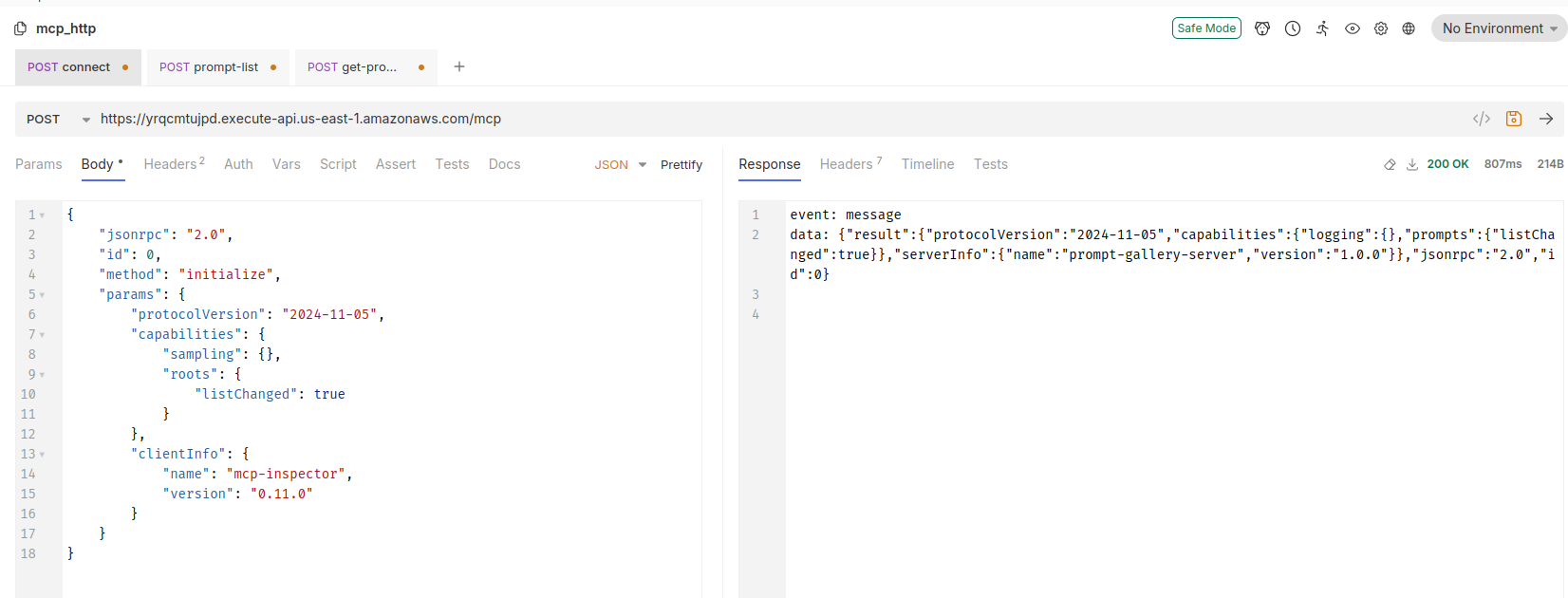This screenshot has height=598, width=1568.
Task: Open the Auth tab
Action: (238, 164)
